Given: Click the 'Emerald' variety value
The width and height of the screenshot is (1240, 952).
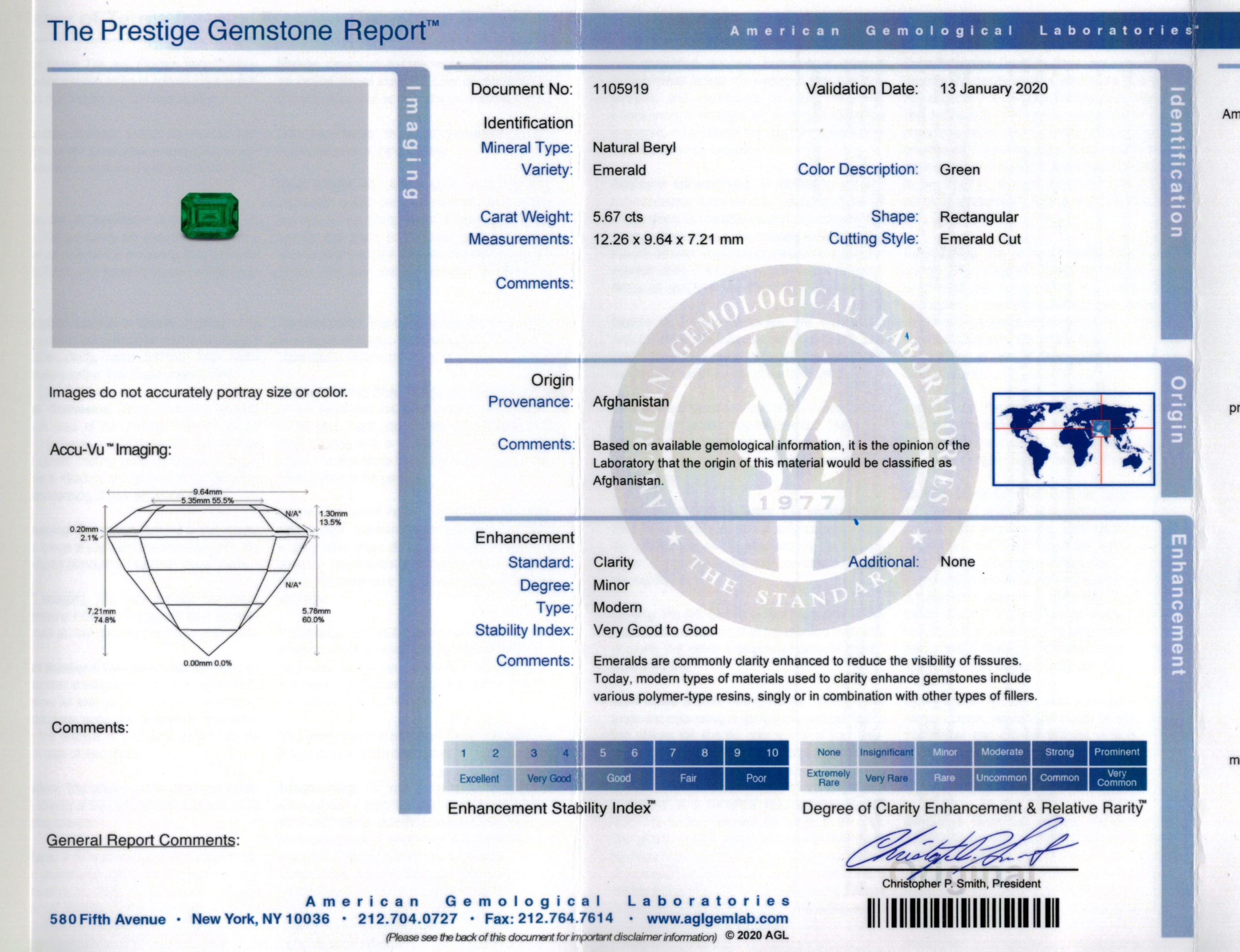Looking at the screenshot, I should (619, 170).
